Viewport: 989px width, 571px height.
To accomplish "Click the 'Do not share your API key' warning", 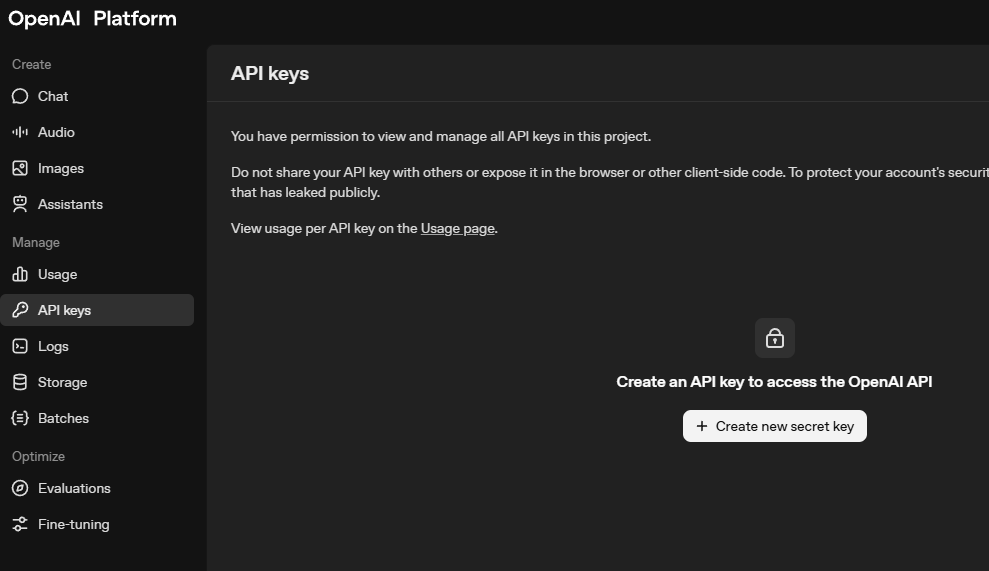I will (x=610, y=182).
